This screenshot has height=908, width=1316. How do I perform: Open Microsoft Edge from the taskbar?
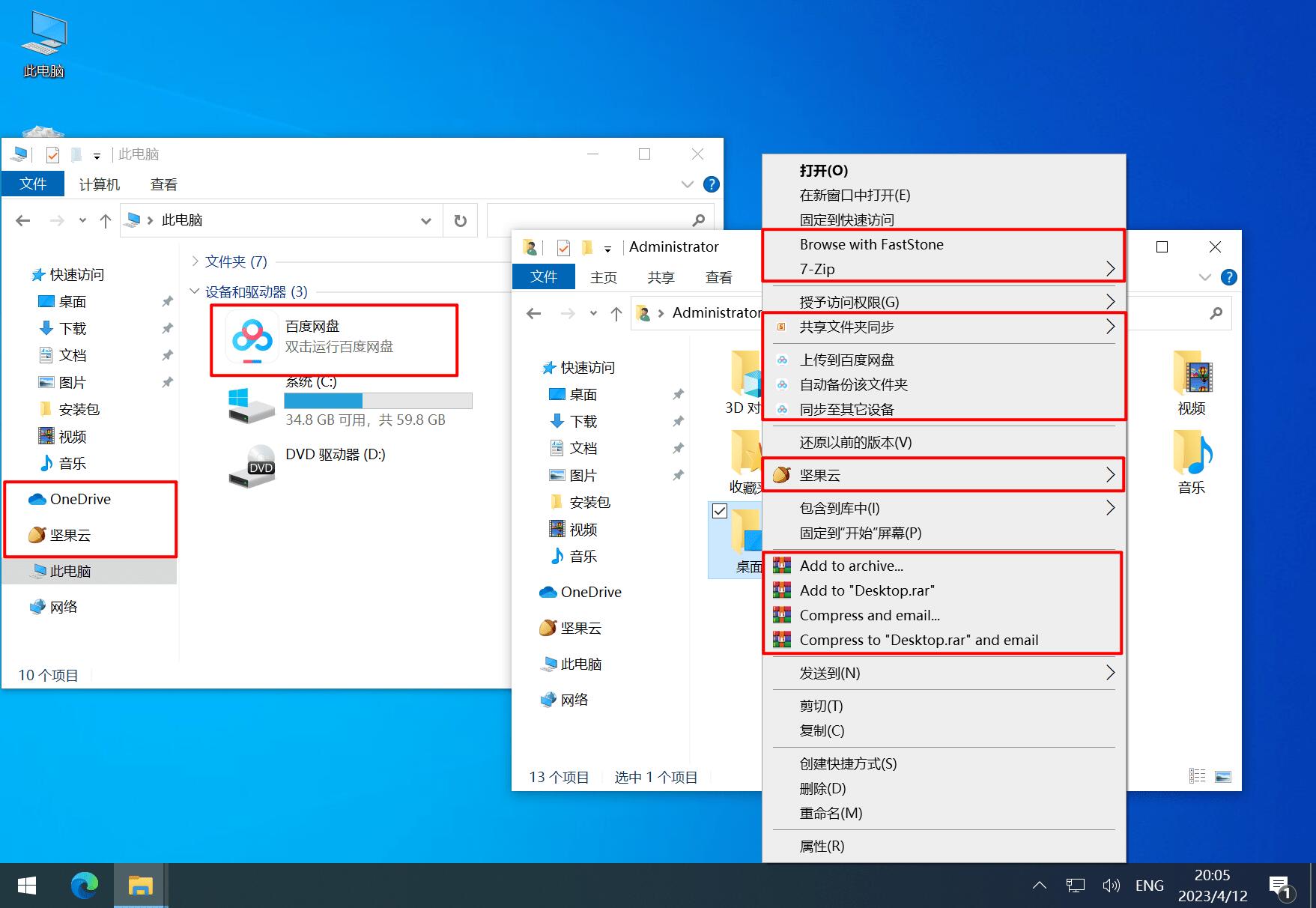click(x=85, y=886)
